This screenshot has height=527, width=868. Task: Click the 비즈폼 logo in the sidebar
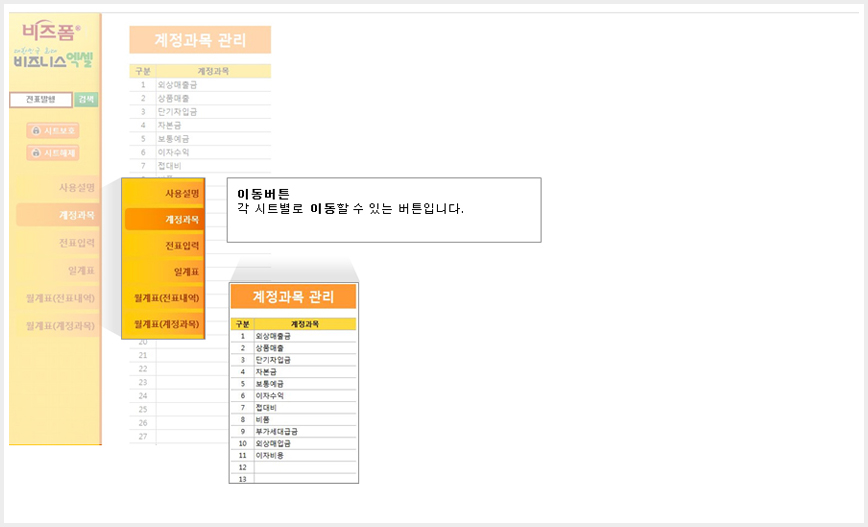coord(51,31)
